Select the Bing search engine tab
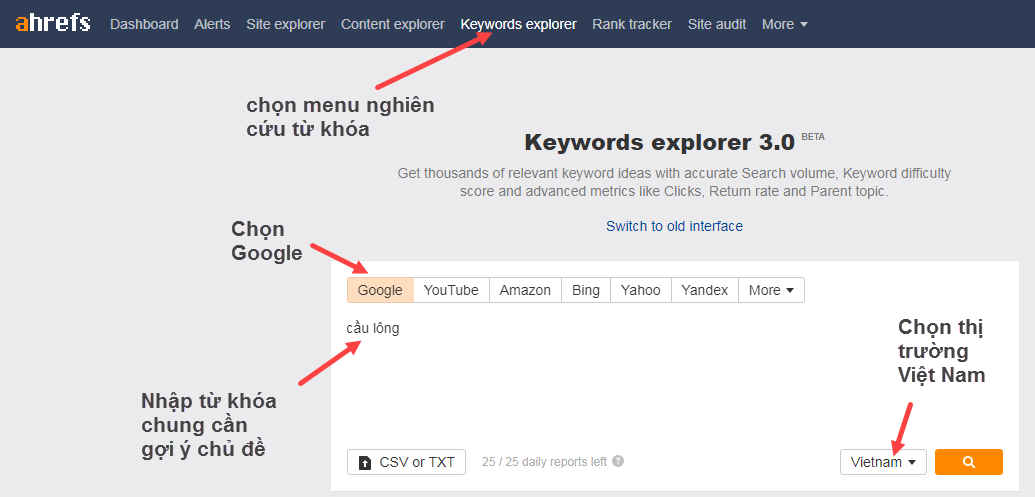The width and height of the screenshot is (1035, 497). [x=586, y=290]
